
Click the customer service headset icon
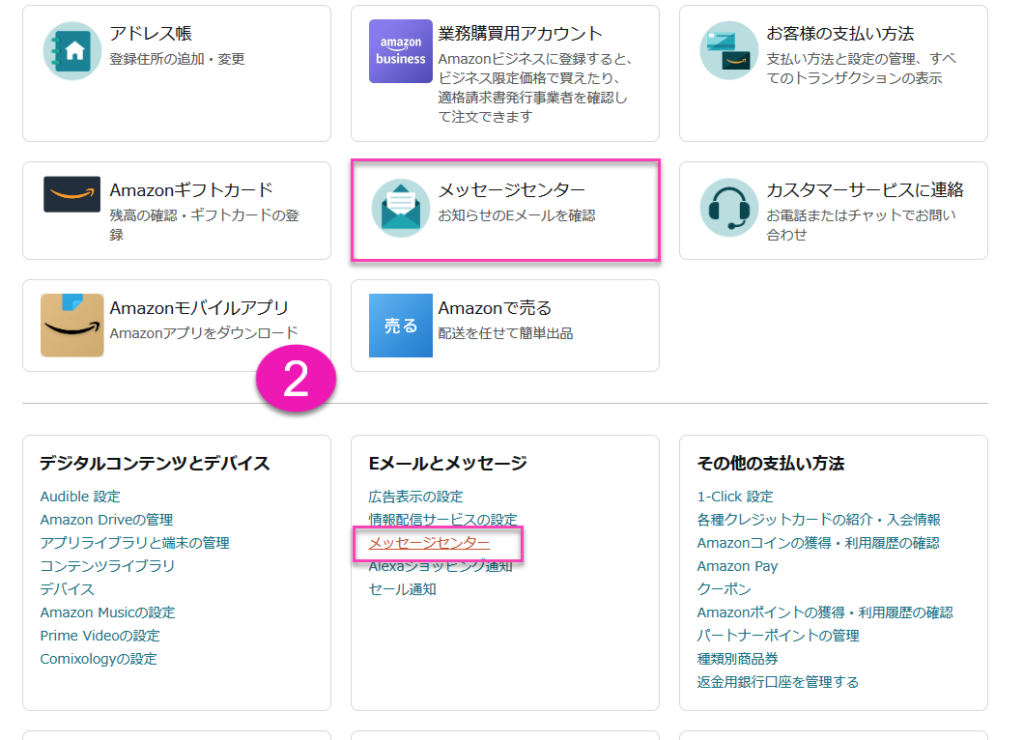729,208
